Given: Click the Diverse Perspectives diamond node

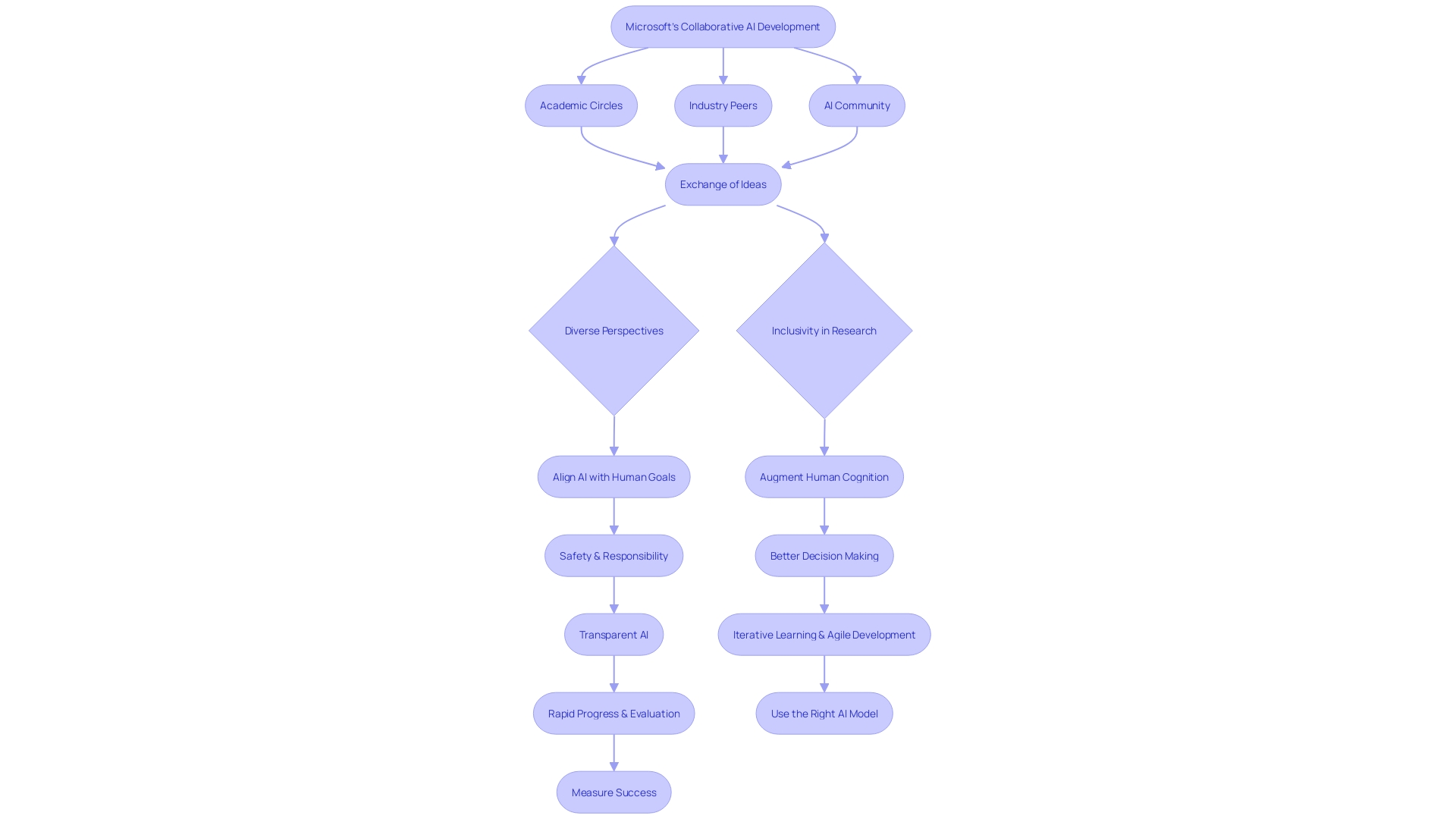Looking at the screenshot, I should point(613,331).
